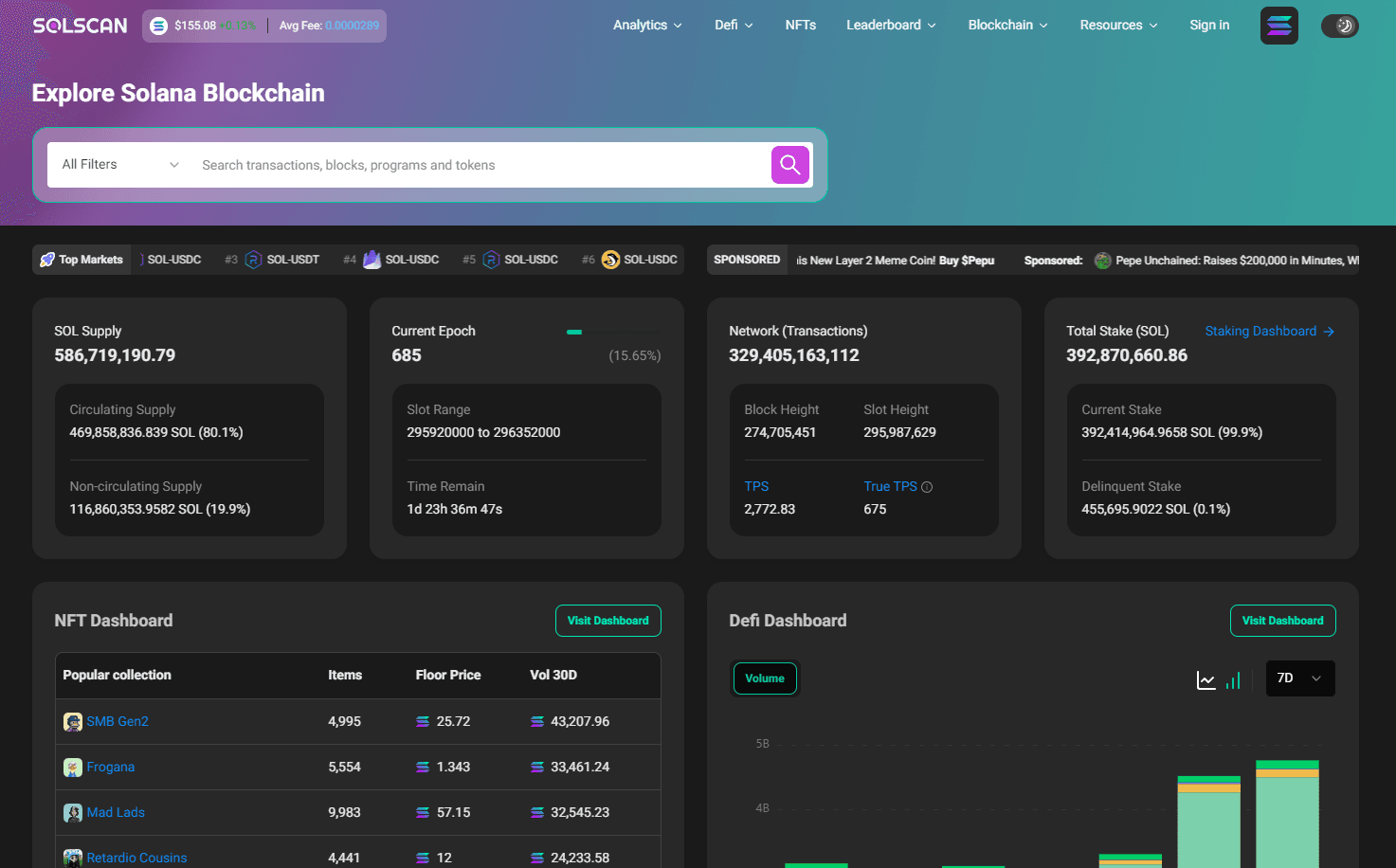Click the SOL Supply value 586,719,190.79
This screenshot has height=868, width=1396.
(x=115, y=355)
